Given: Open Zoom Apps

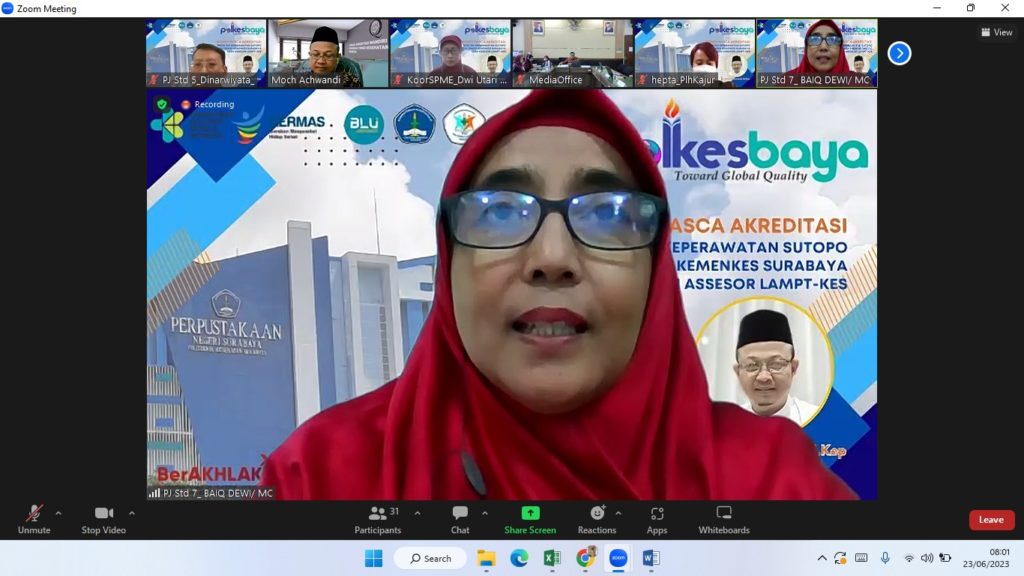Looking at the screenshot, I should tap(657, 520).
